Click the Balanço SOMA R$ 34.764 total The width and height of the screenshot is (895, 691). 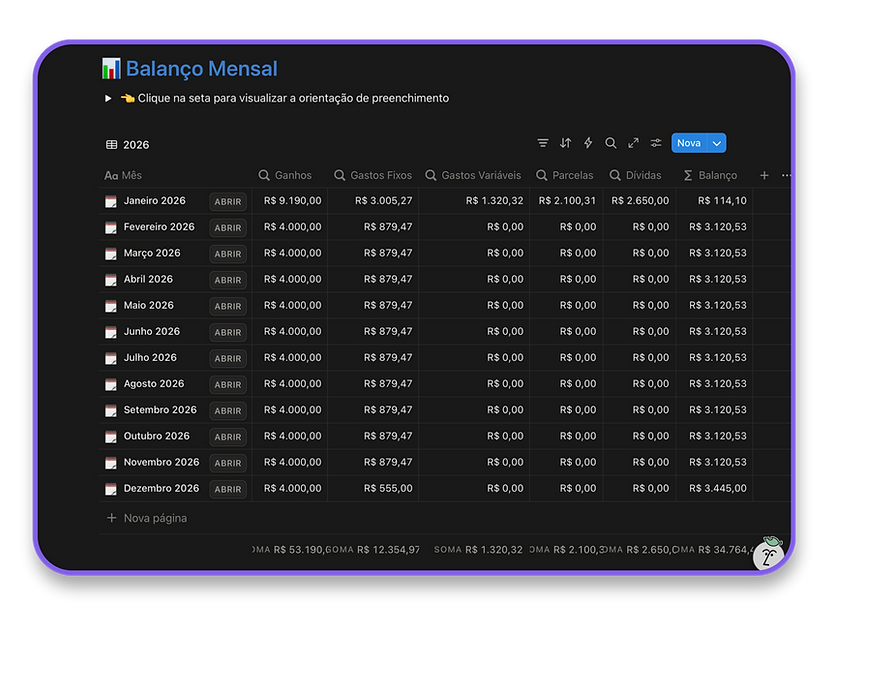713,549
